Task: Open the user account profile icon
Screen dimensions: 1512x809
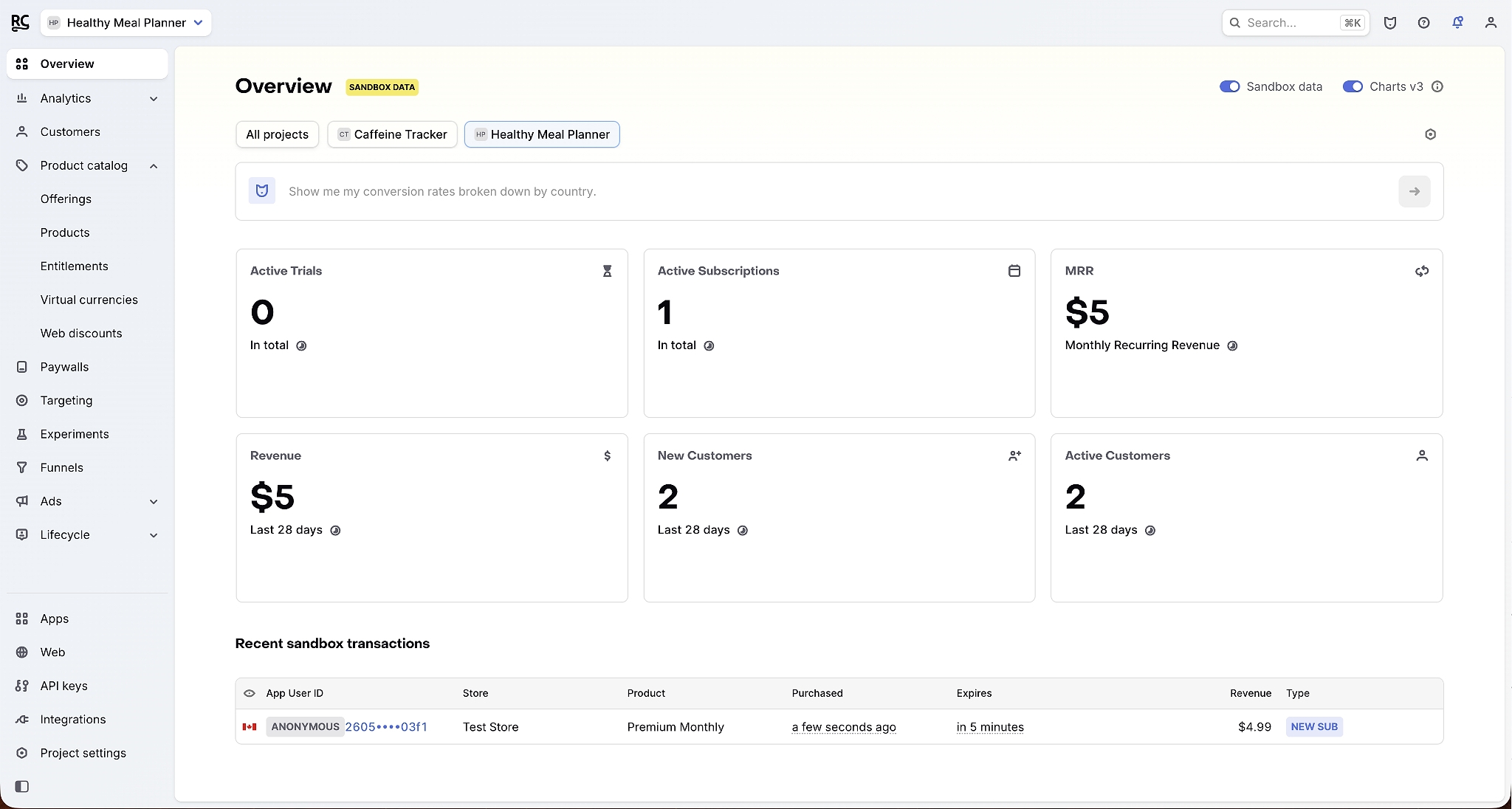Action: tap(1491, 23)
